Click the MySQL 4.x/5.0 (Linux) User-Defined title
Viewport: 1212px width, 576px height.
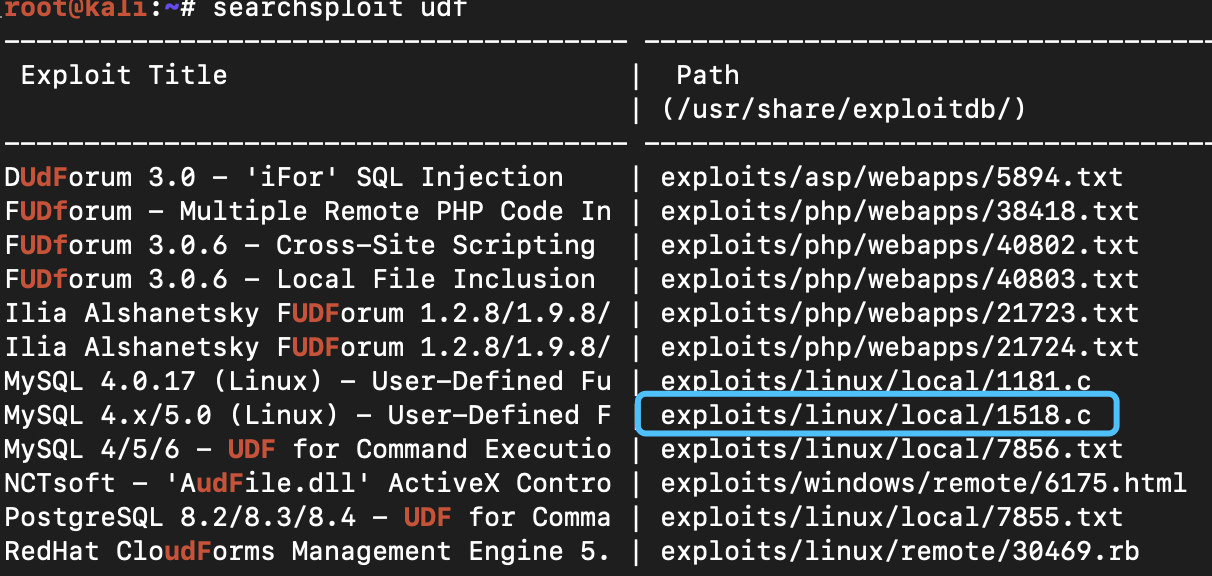click(x=308, y=415)
